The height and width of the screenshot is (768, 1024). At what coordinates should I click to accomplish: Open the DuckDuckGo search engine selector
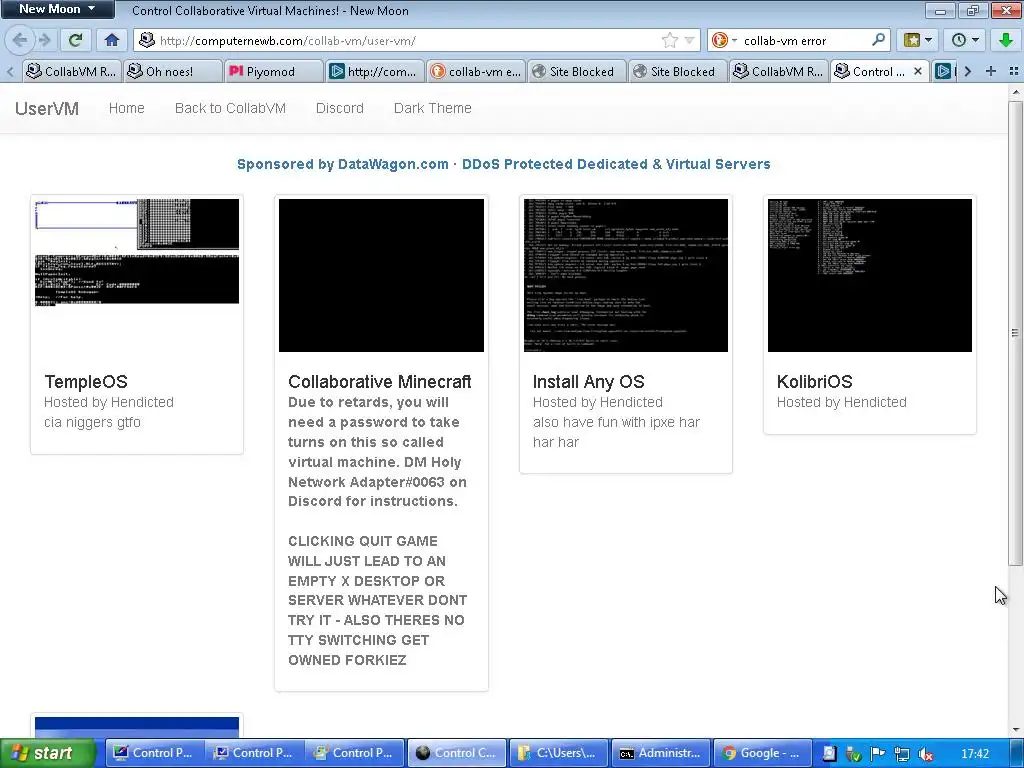point(724,40)
